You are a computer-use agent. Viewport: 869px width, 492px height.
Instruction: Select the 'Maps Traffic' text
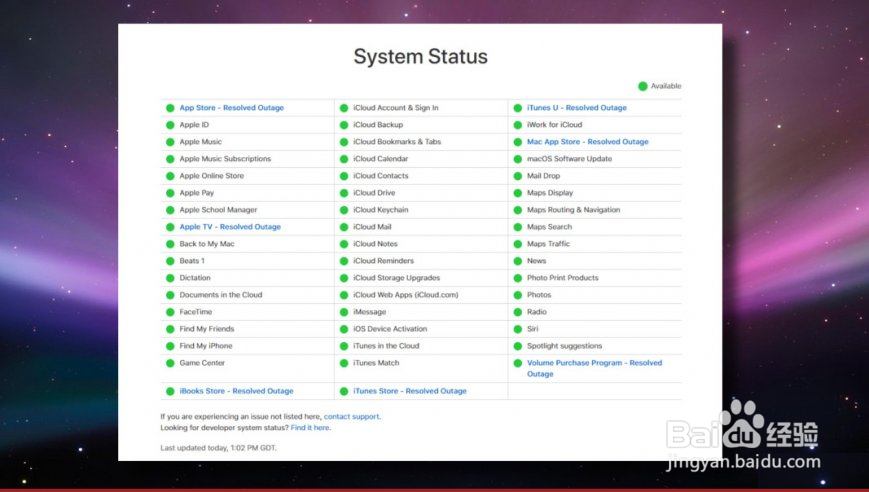coord(548,244)
